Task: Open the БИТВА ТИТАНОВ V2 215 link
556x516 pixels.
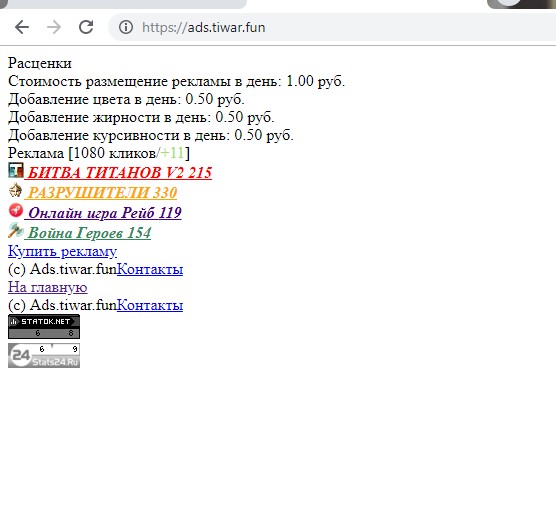Action: click(x=118, y=173)
